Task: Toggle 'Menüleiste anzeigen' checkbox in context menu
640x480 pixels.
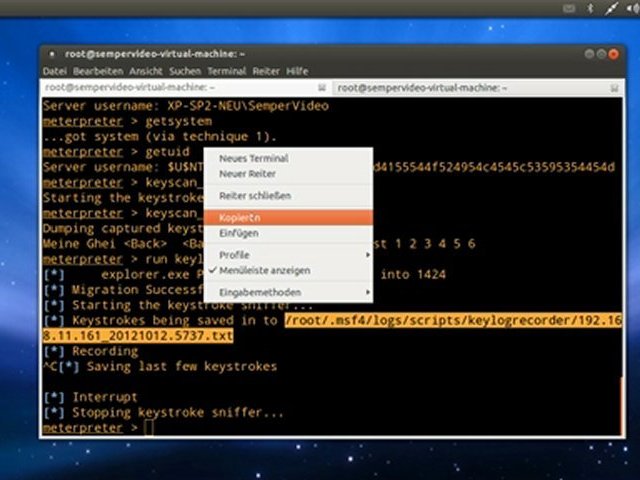Action: [x=265, y=270]
